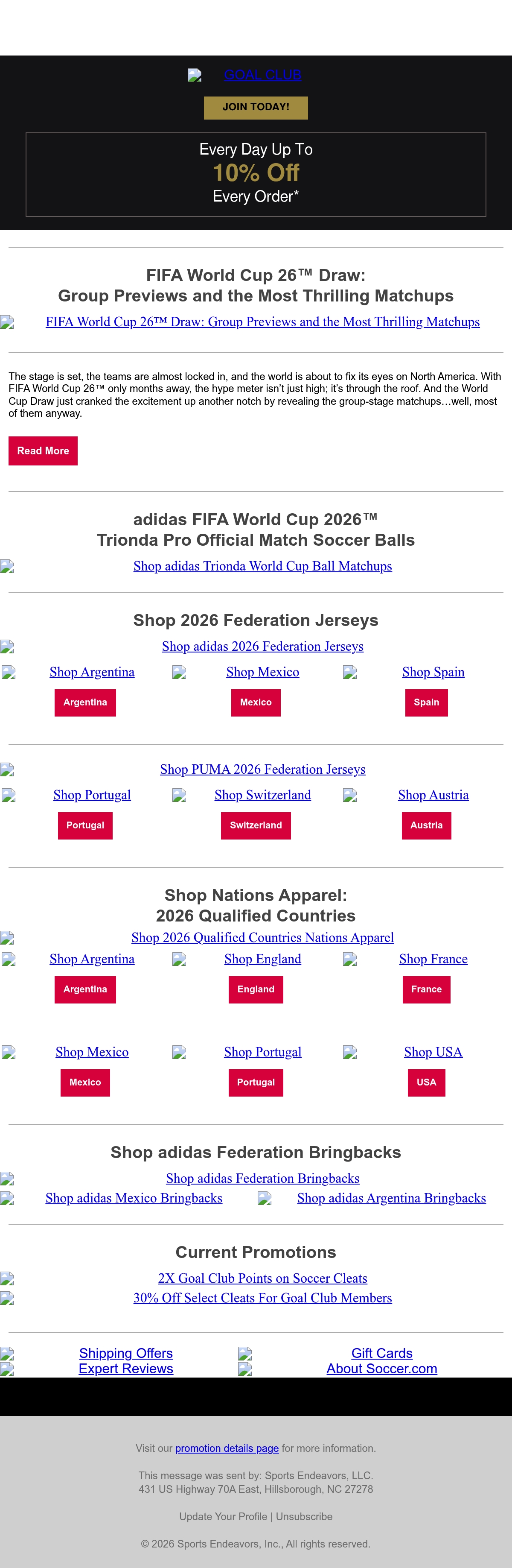Image resolution: width=512 pixels, height=1568 pixels.
Task: Click the USA apparel button
Action: point(426,1082)
